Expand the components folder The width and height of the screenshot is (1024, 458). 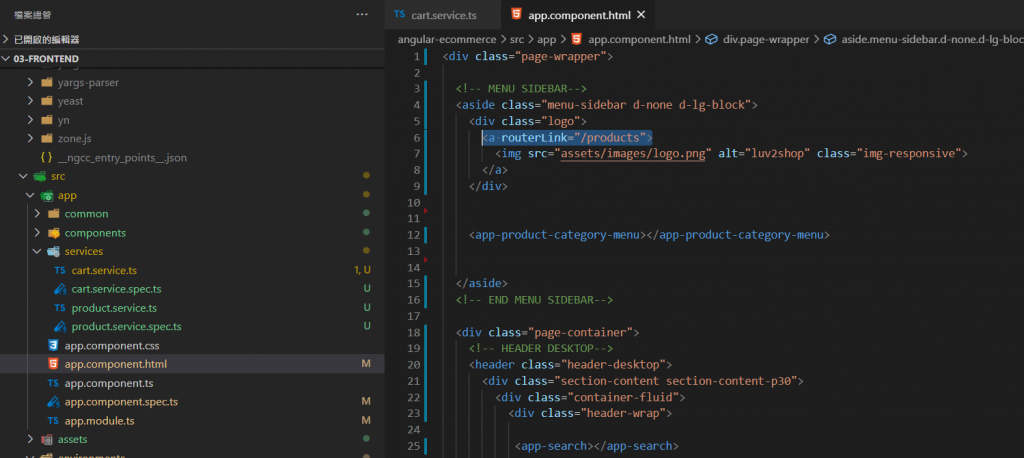tap(37, 233)
